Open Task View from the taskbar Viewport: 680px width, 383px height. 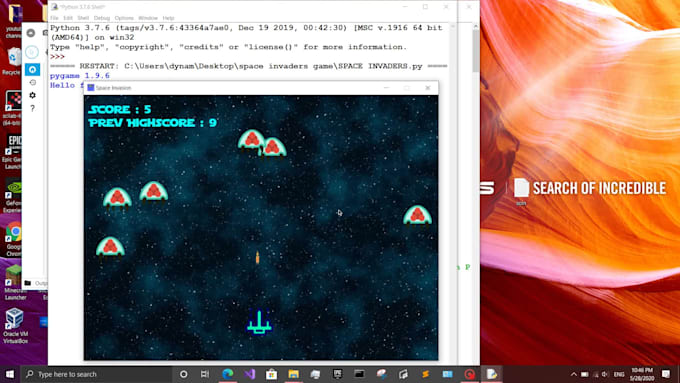(x=205, y=374)
